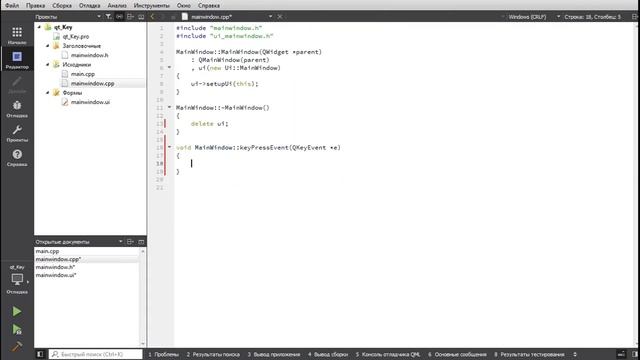Screen dimensions: 640x360
Task: Show 8 Результаты тестирования pane
Action: [x=529, y=354]
